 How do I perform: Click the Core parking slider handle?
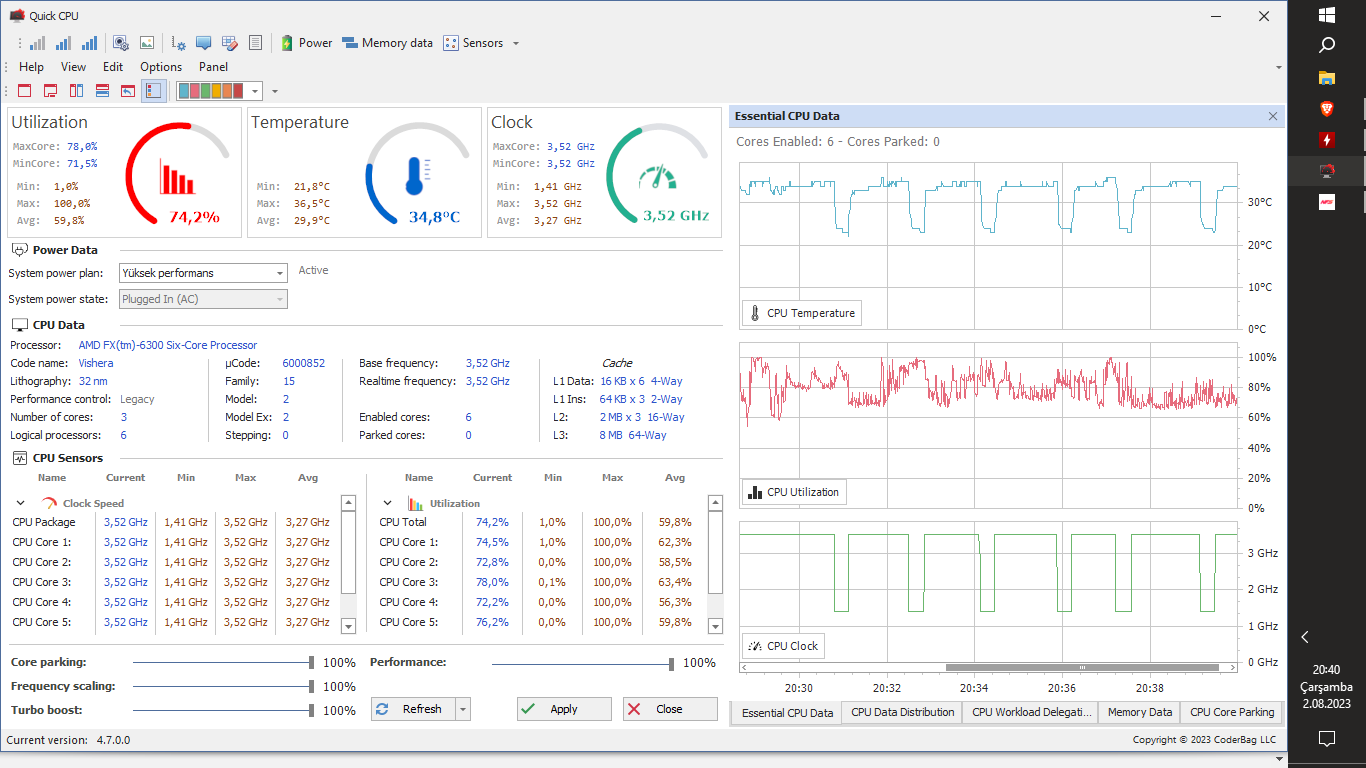click(312, 662)
